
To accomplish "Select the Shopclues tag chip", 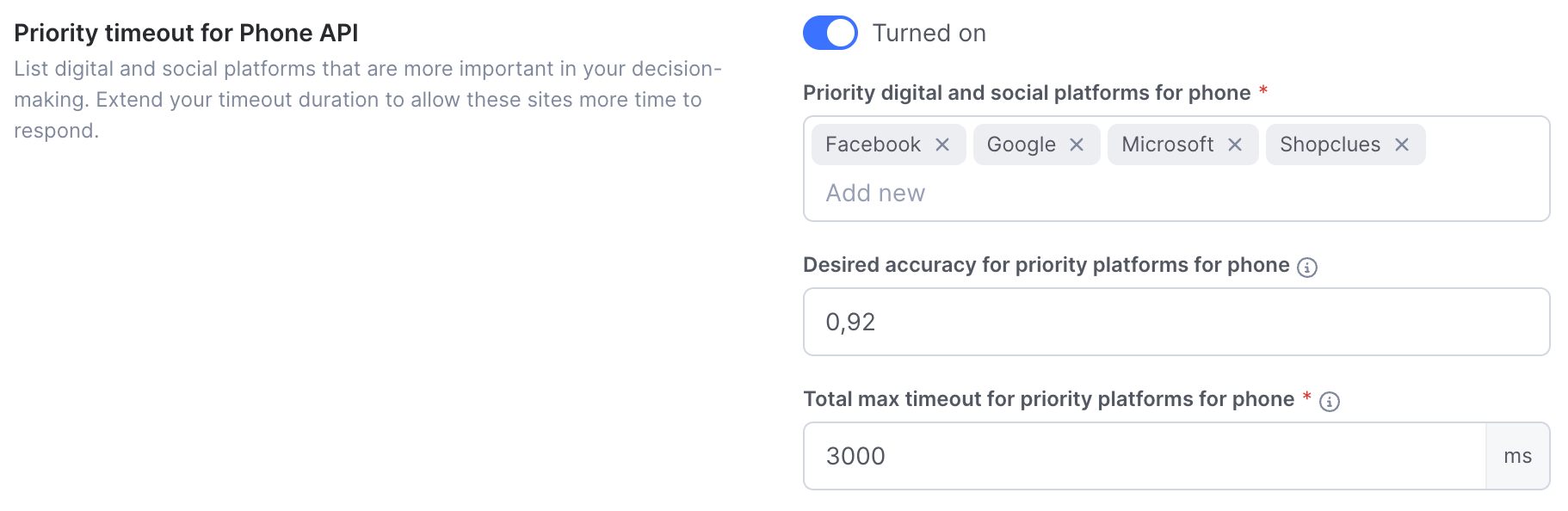I will point(1330,145).
